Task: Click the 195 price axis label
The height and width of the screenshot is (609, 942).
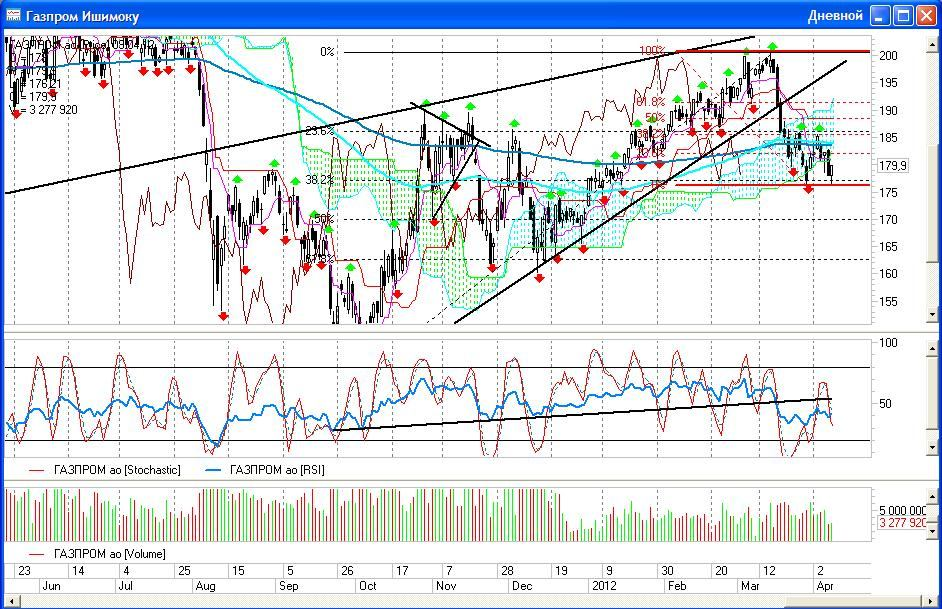Action: [889, 83]
